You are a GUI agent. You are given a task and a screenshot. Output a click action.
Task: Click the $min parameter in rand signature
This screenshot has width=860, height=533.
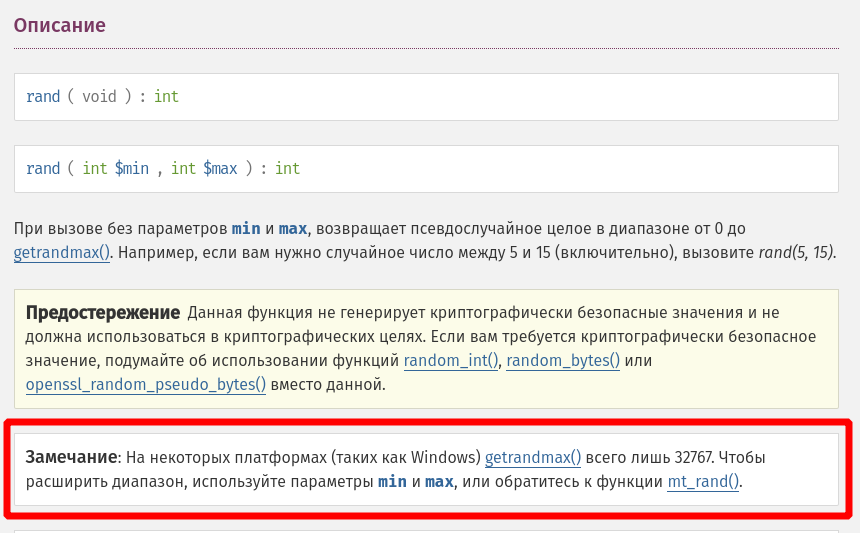tap(132, 169)
